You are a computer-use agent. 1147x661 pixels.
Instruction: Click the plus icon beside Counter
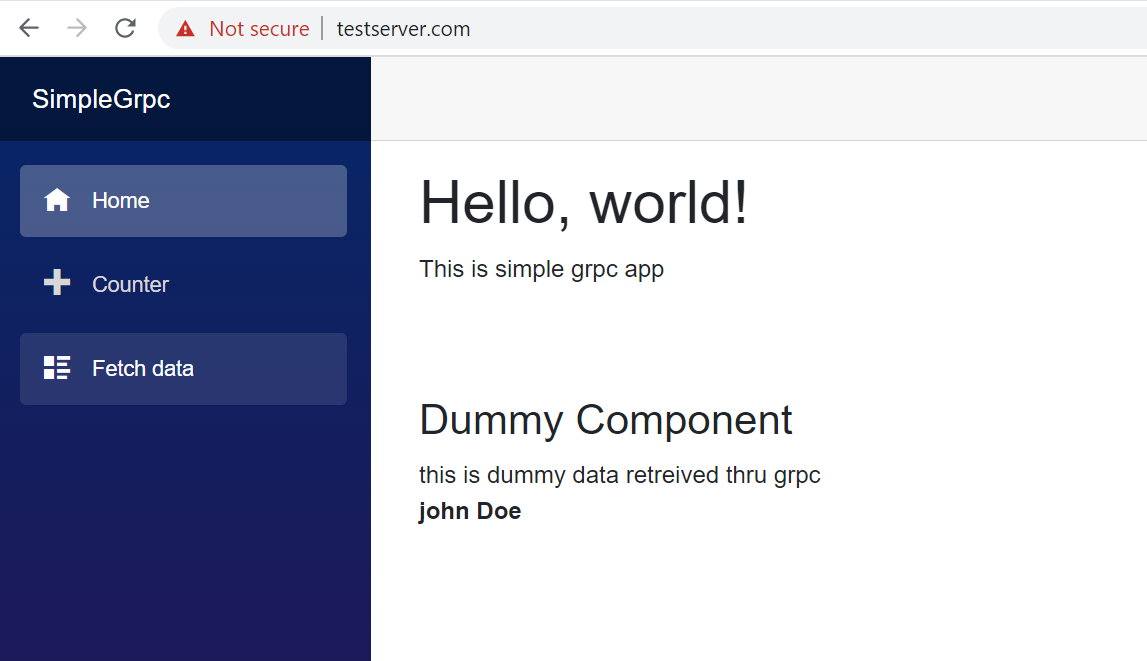(57, 283)
